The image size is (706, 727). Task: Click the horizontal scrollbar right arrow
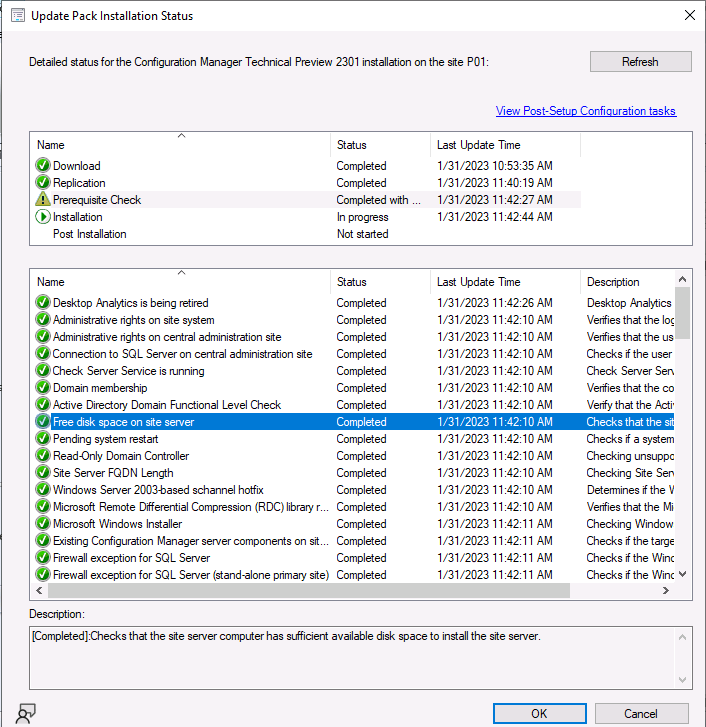pos(666,590)
